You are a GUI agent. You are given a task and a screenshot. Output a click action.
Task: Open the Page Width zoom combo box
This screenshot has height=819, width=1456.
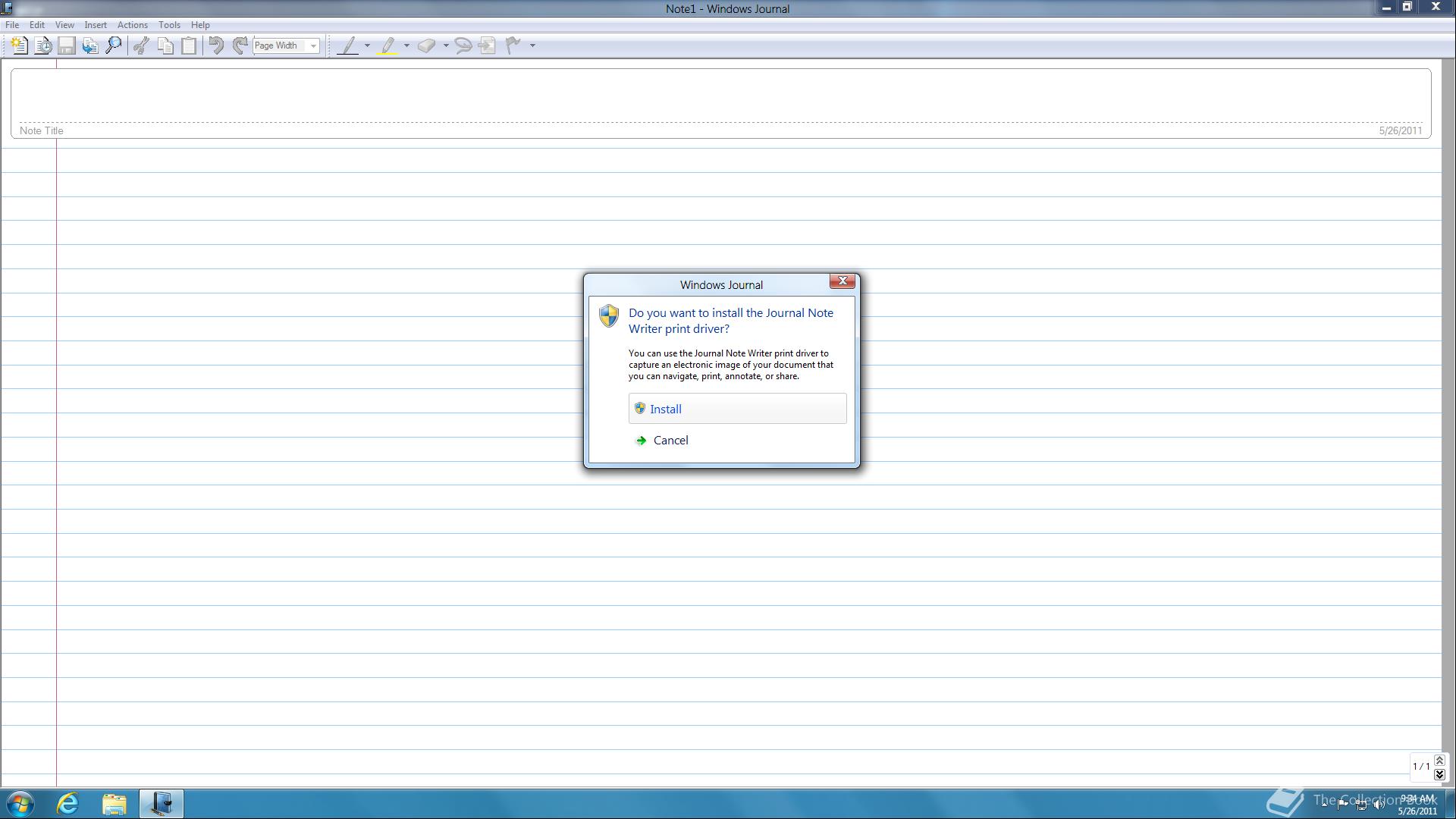point(286,45)
